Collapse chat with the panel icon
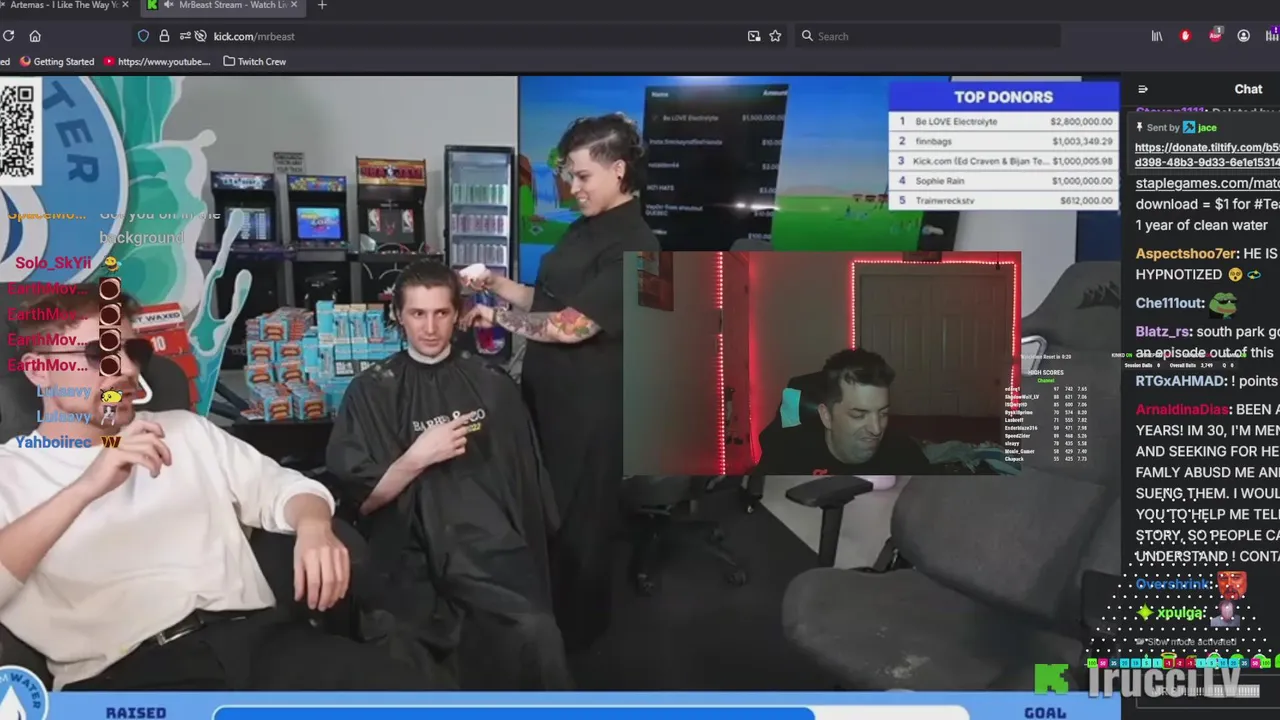Image resolution: width=1280 pixels, height=720 pixels. coord(1143,89)
